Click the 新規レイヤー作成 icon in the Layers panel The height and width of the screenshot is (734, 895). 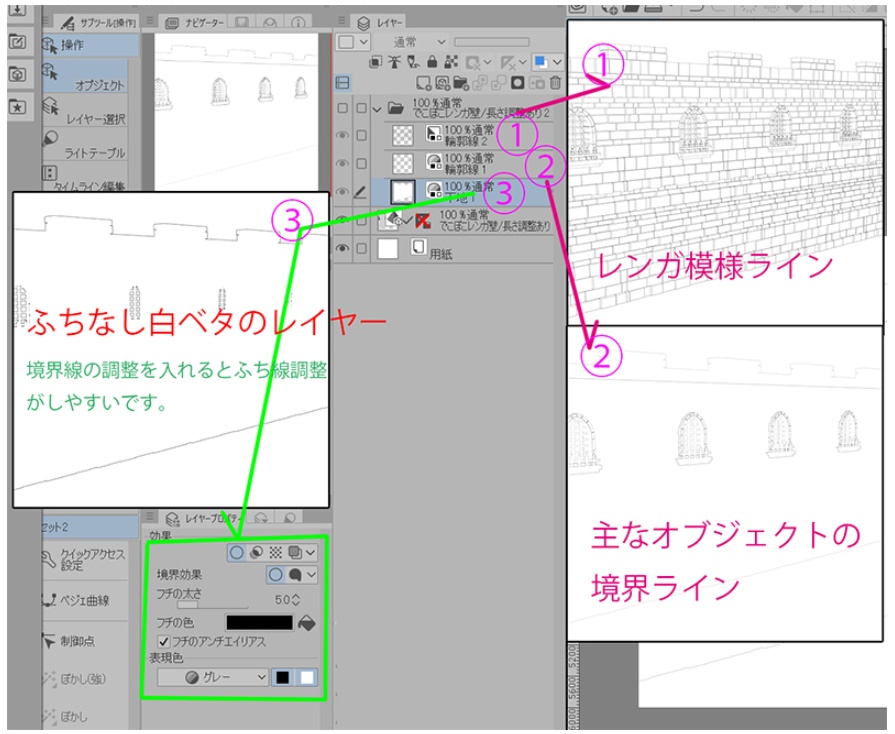point(421,81)
